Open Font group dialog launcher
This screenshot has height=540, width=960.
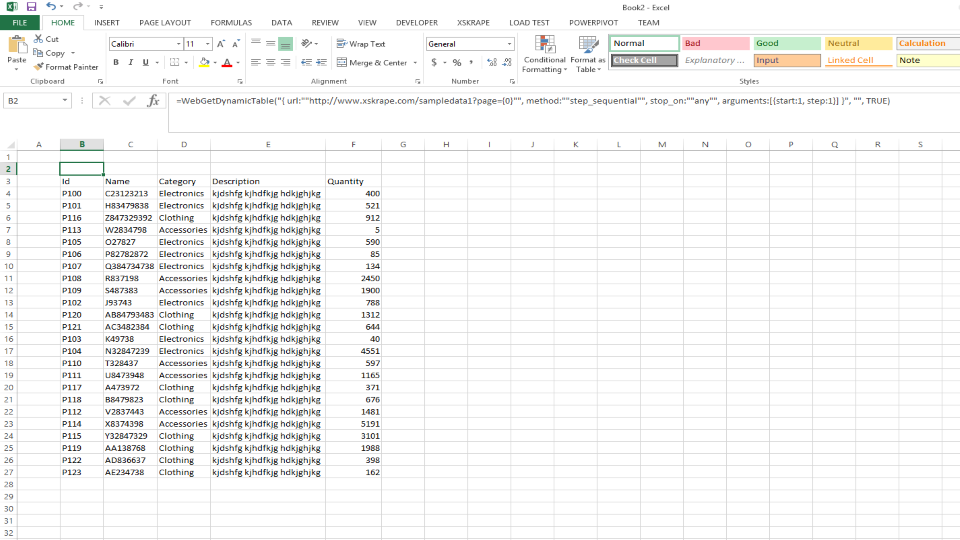239,81
